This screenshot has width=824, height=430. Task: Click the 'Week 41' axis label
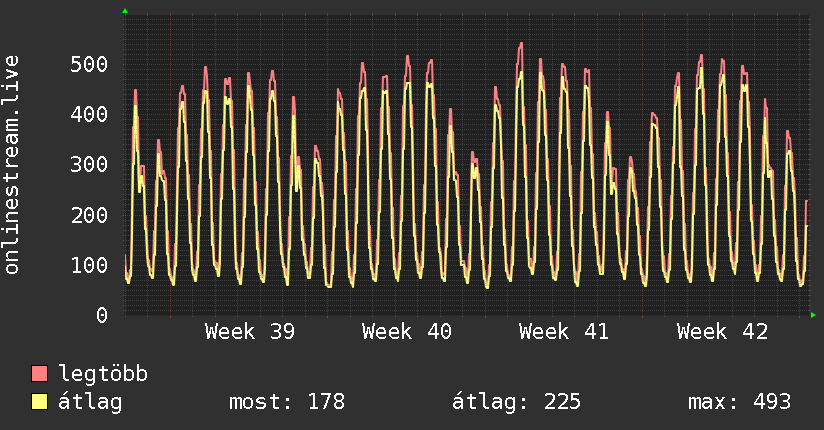[564, 332]
